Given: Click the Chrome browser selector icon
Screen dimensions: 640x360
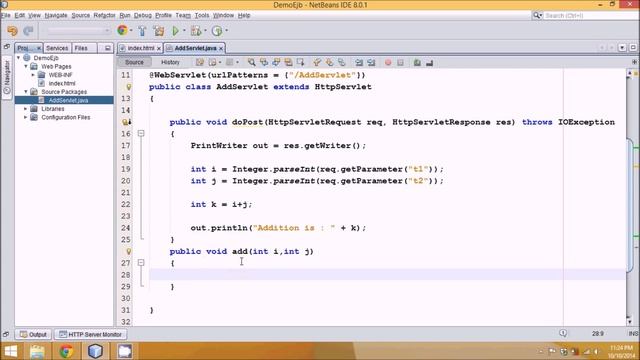Looking at the screenshot, I should coord(122,30).
